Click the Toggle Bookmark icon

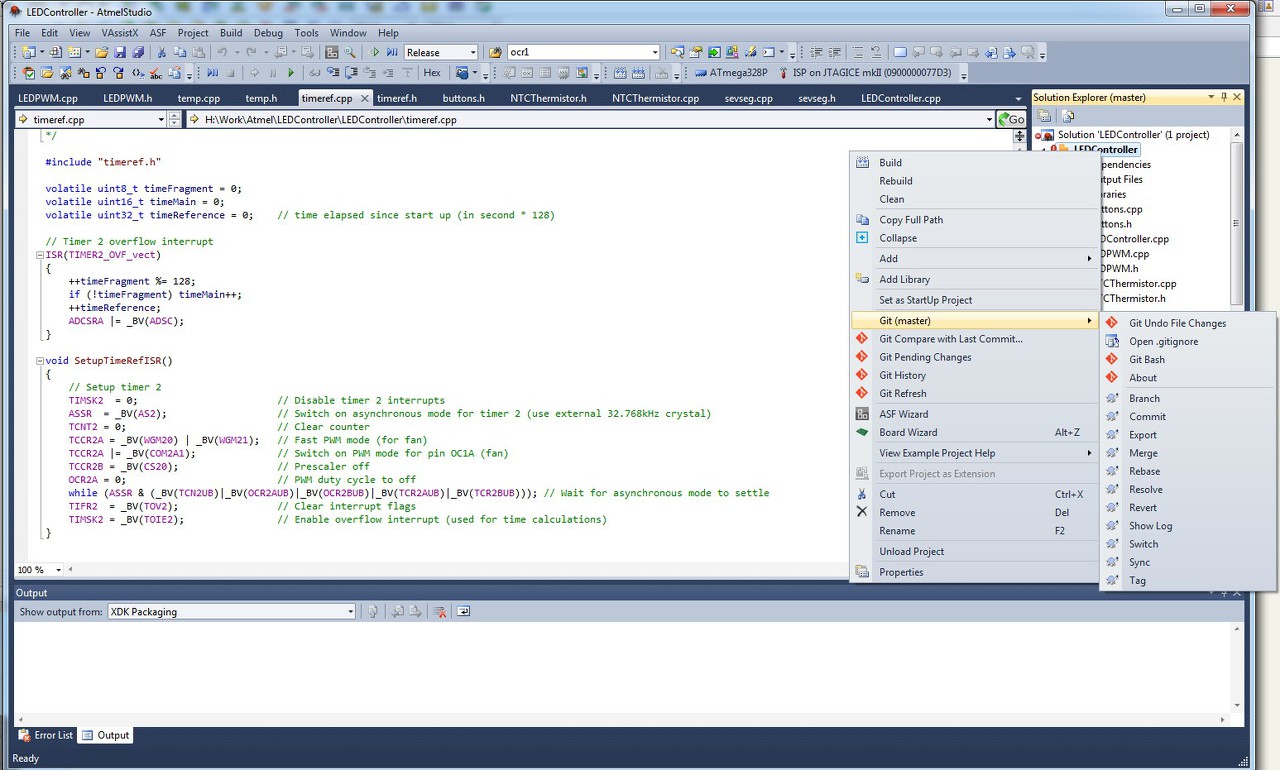[899, 52]
